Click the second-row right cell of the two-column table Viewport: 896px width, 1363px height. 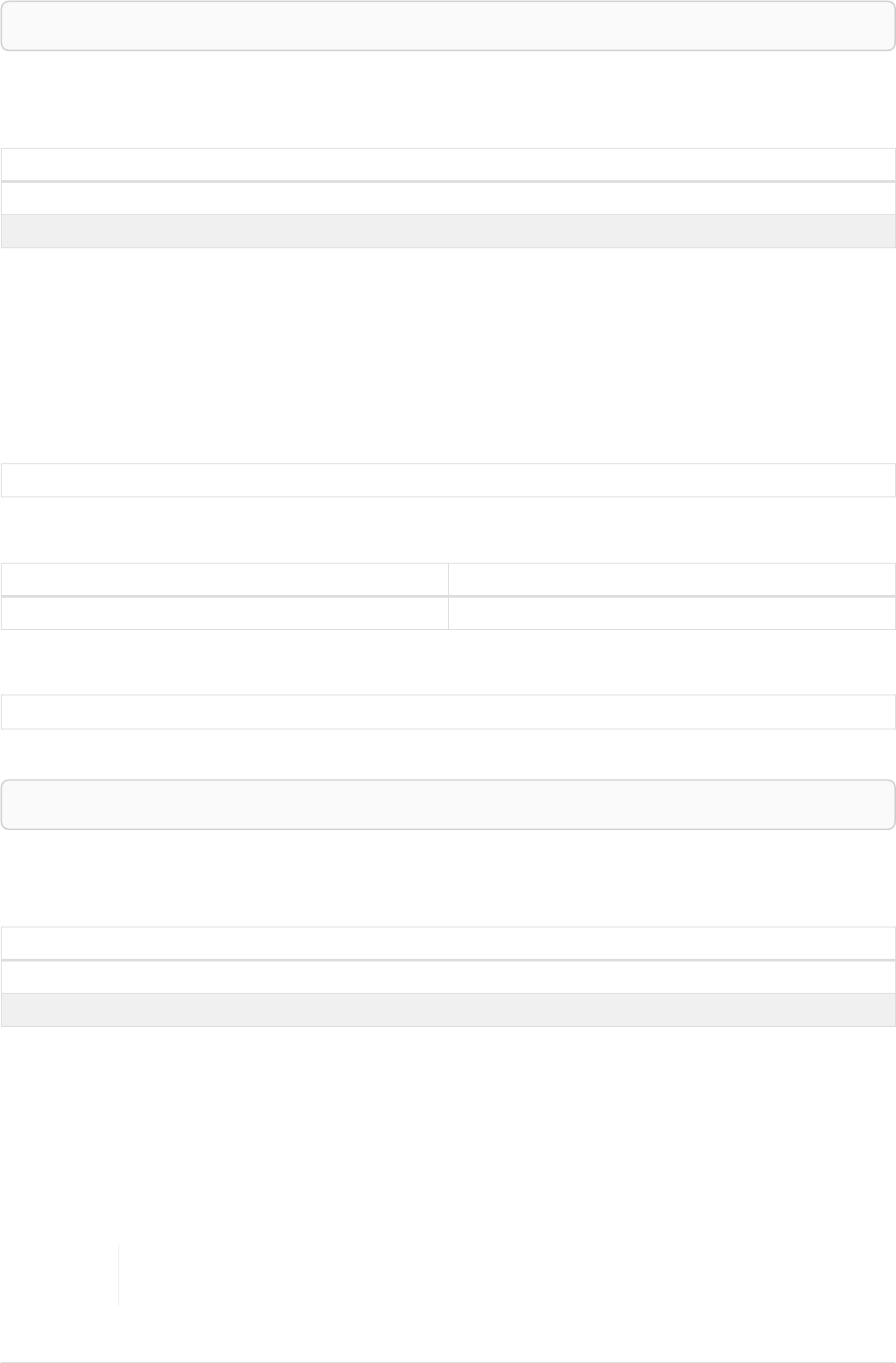(x=672, y=613)
